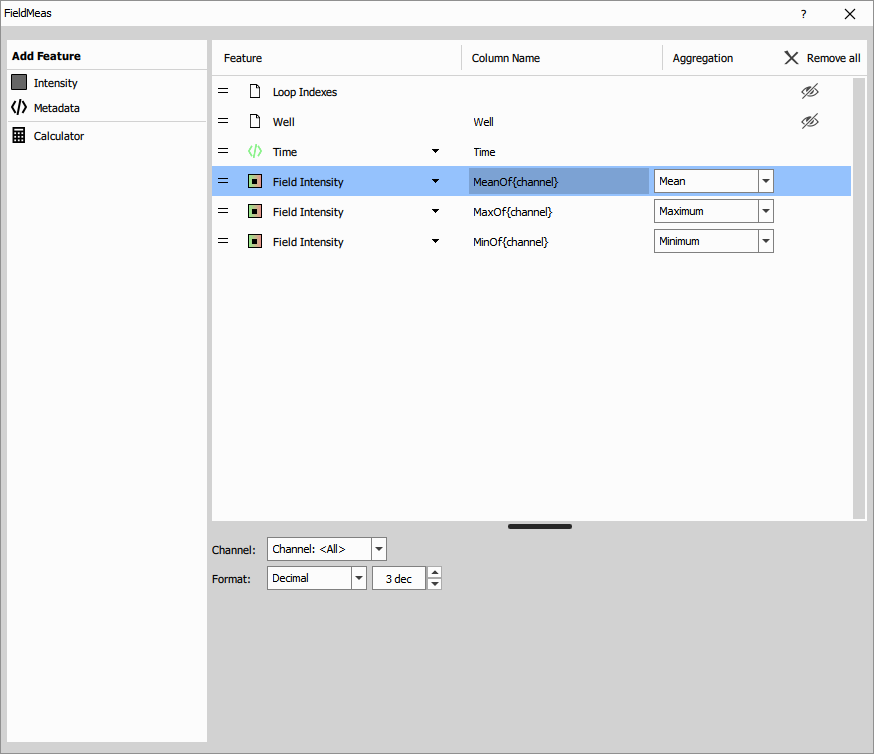Open the Mean aggregation dropdown
The height and width of the screenshot is (754, 874).
(766, 181)
